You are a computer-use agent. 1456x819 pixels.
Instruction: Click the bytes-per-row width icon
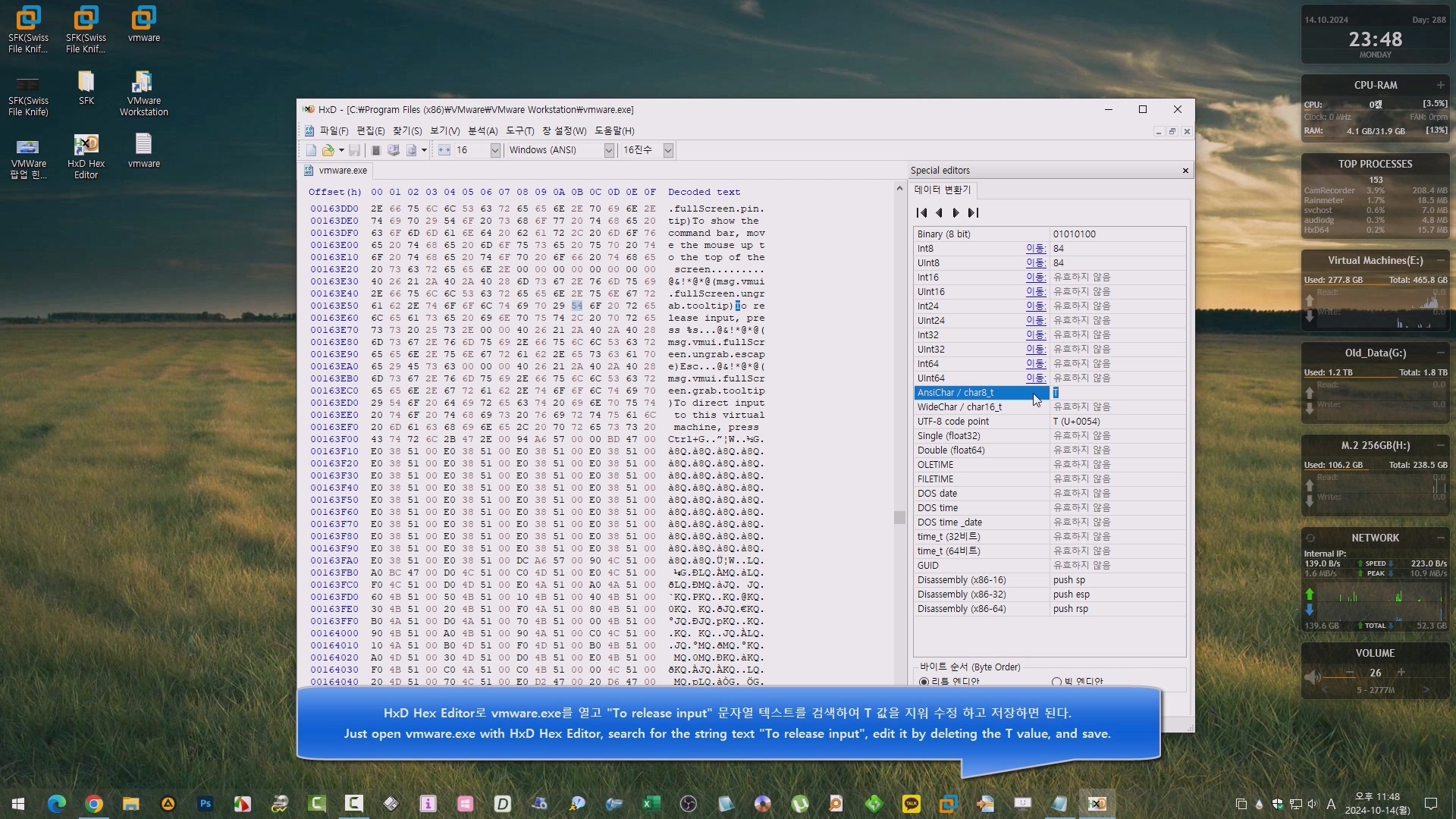(x=444, y=150)
